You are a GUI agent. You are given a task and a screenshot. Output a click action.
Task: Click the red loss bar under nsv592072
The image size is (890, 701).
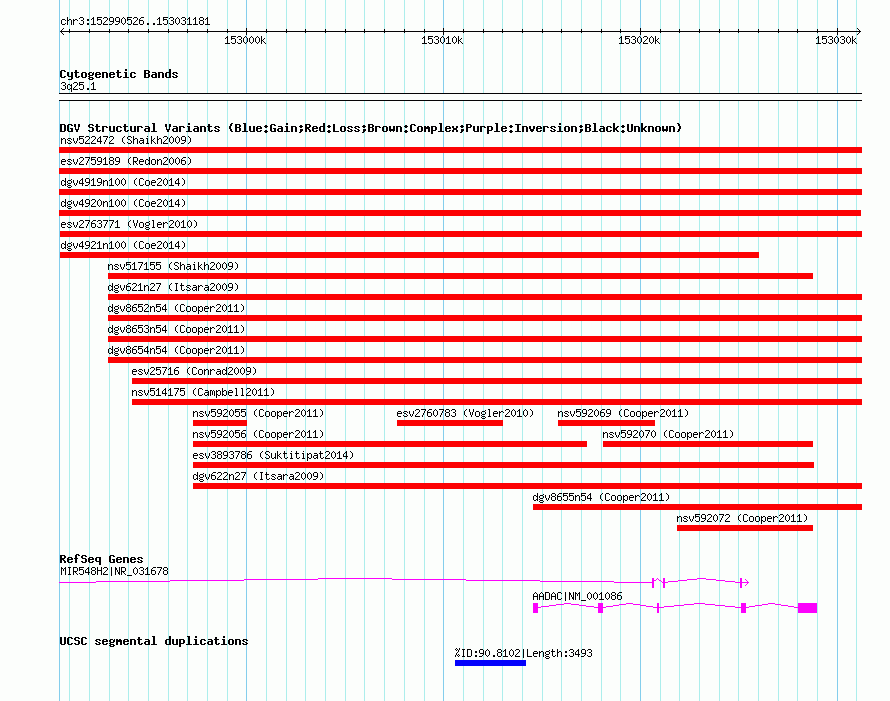click(745, 528)
